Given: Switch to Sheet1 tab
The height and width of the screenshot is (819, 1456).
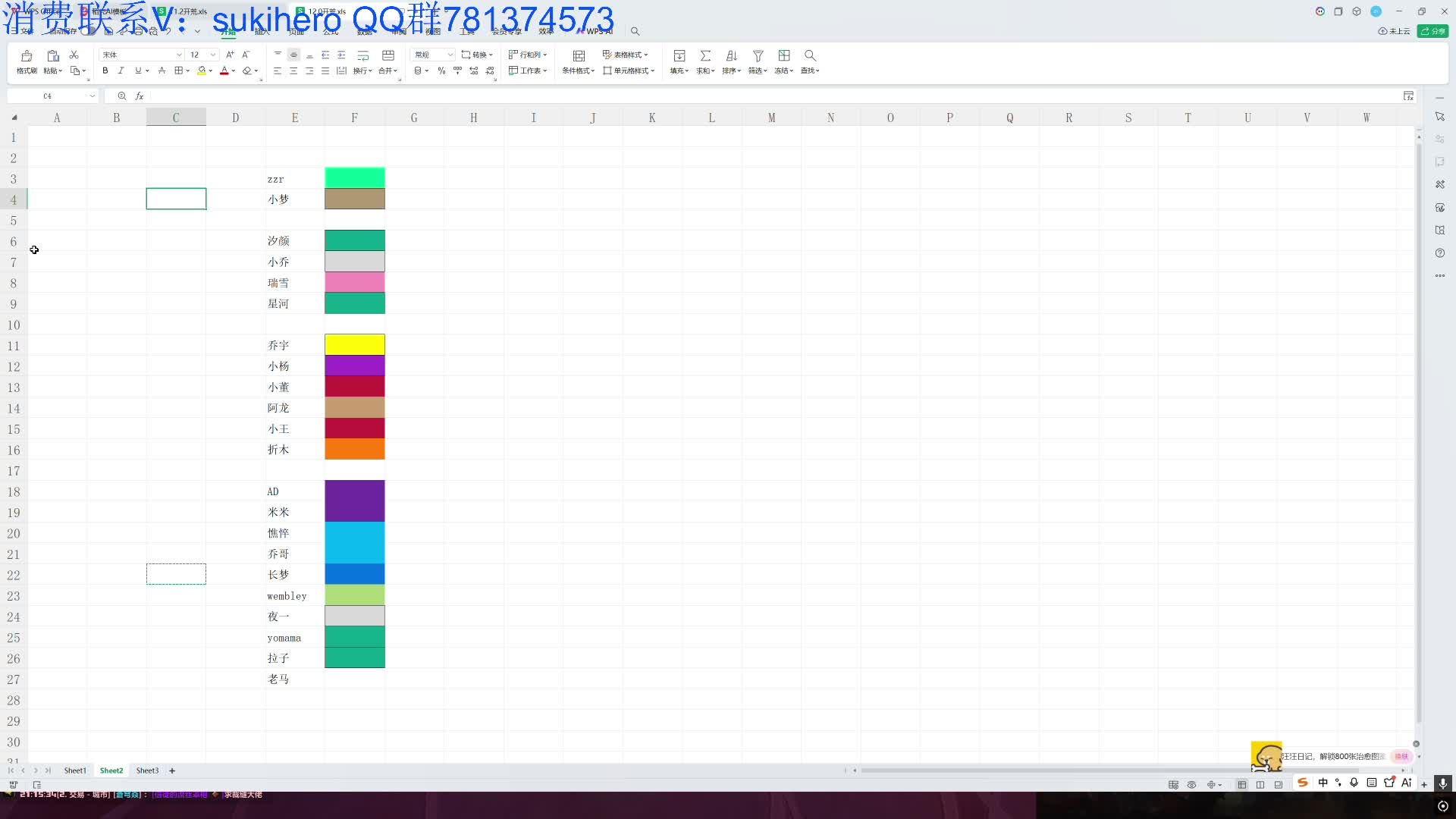Looking at the screenshot, I should coord(75,770).
